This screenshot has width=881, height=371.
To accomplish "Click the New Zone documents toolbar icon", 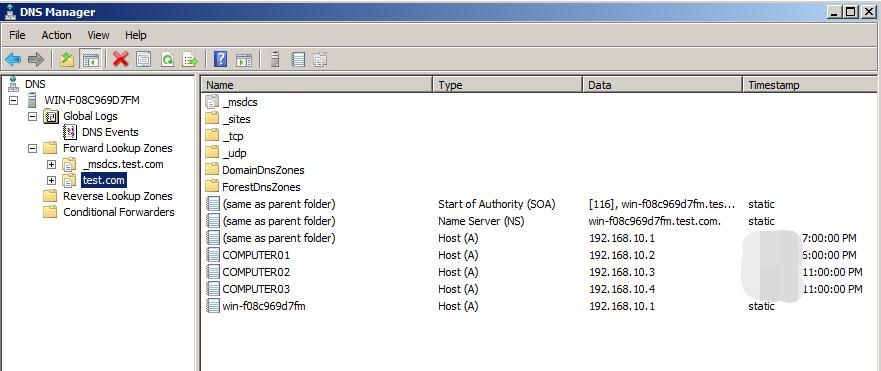I will pos(320,59).
